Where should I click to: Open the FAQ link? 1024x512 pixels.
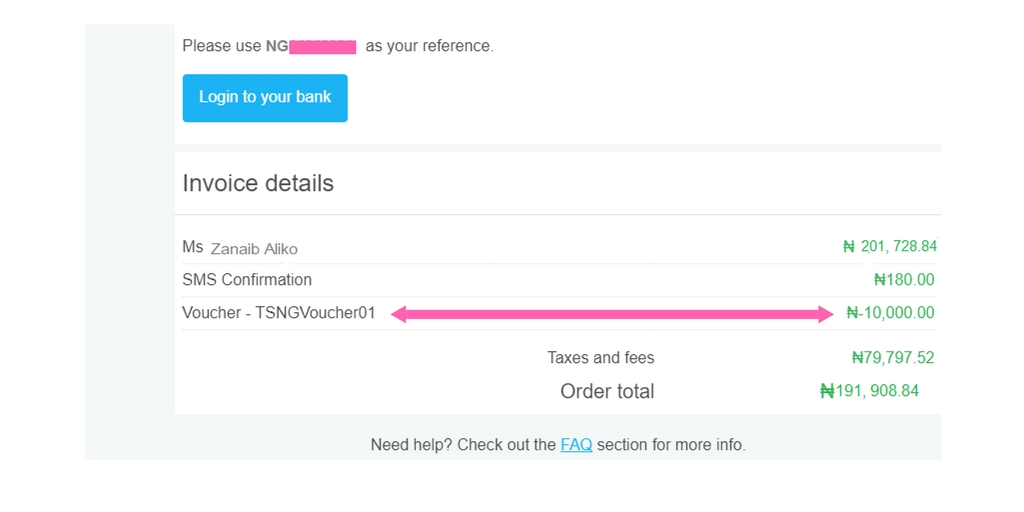click(x=576, y=445)
